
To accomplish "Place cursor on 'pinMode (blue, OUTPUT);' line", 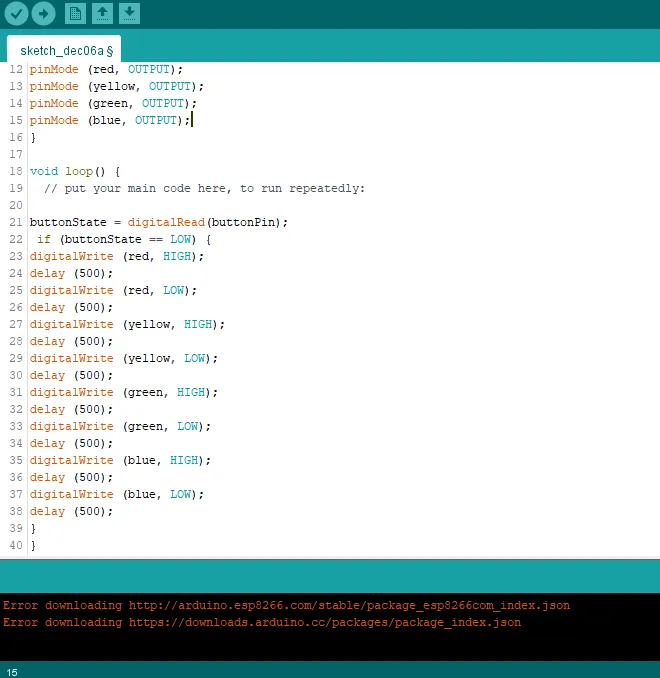I will pyautogui.click(x=110, y=121).
